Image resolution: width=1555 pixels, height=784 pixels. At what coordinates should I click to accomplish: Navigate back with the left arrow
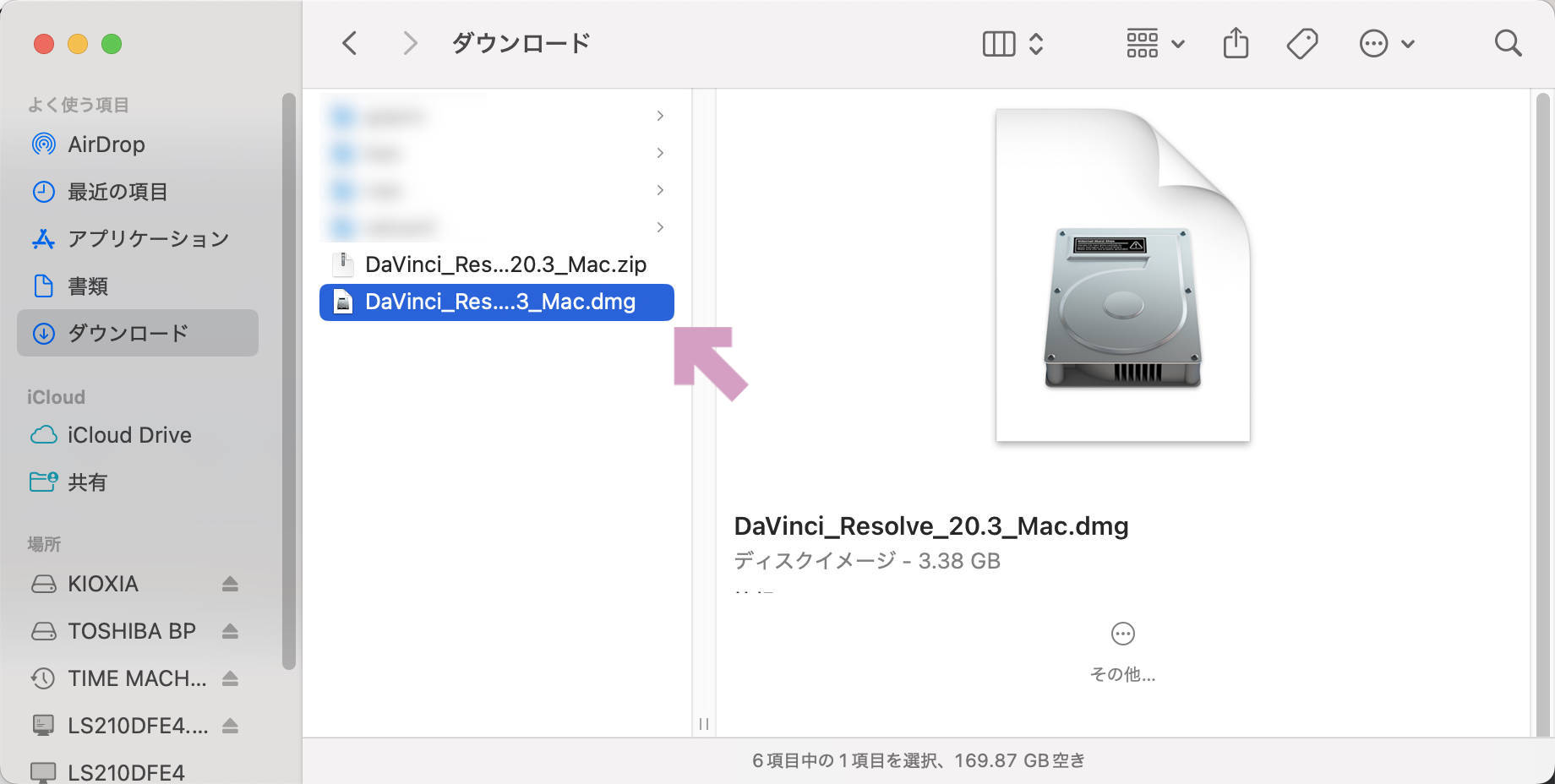pyautogui.click(x=349, y=42)
